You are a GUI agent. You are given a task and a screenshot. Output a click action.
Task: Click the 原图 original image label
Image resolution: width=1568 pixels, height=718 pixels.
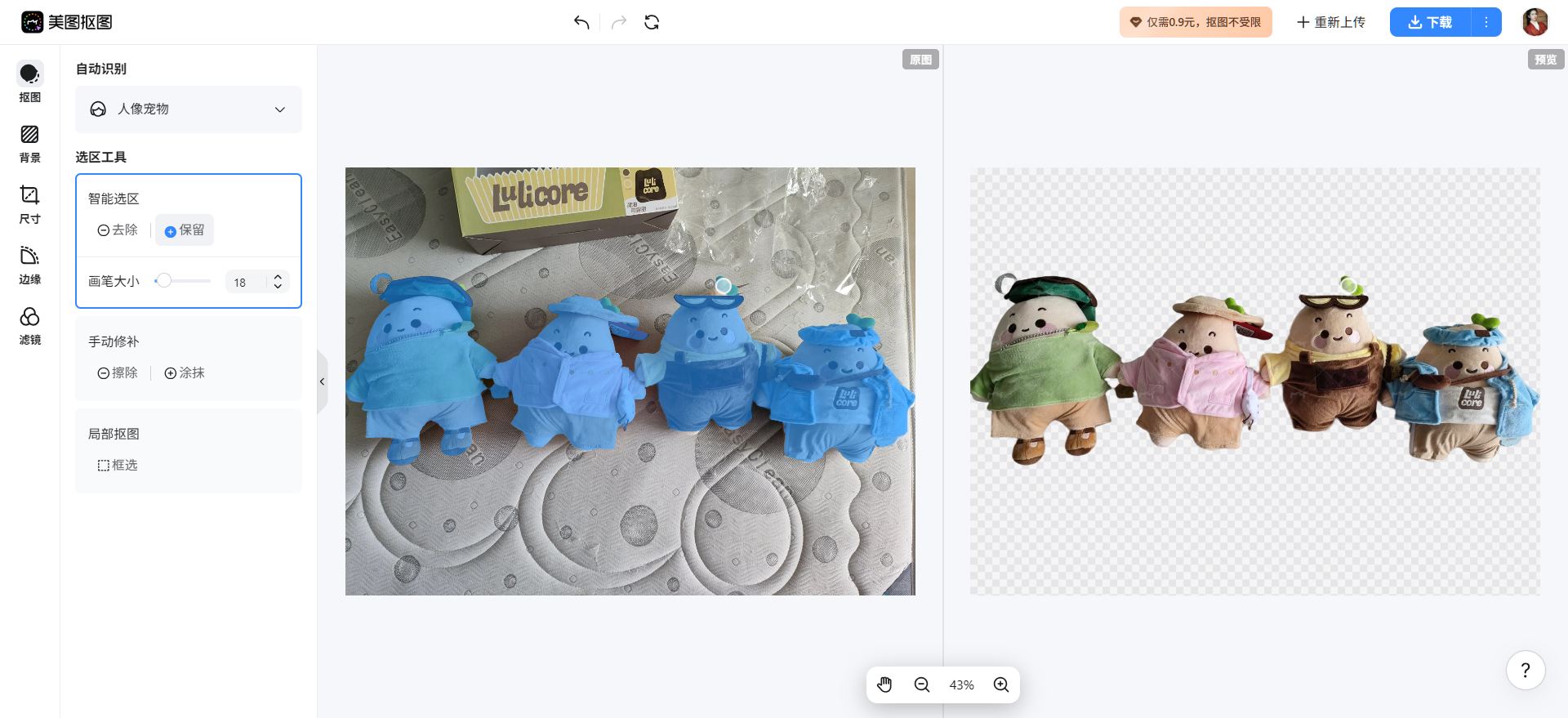920,60
